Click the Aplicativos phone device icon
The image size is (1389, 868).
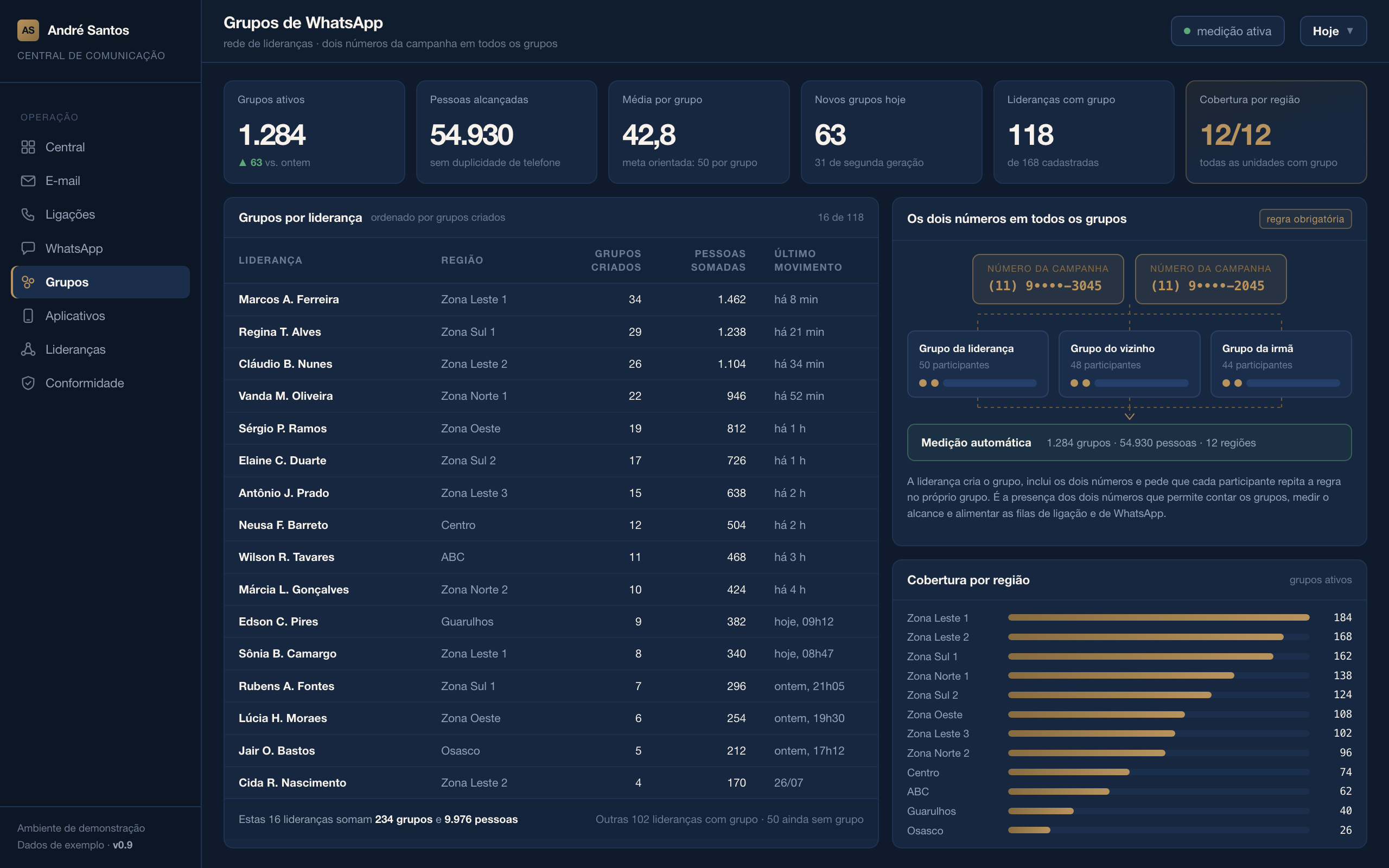tap(28, 316)
